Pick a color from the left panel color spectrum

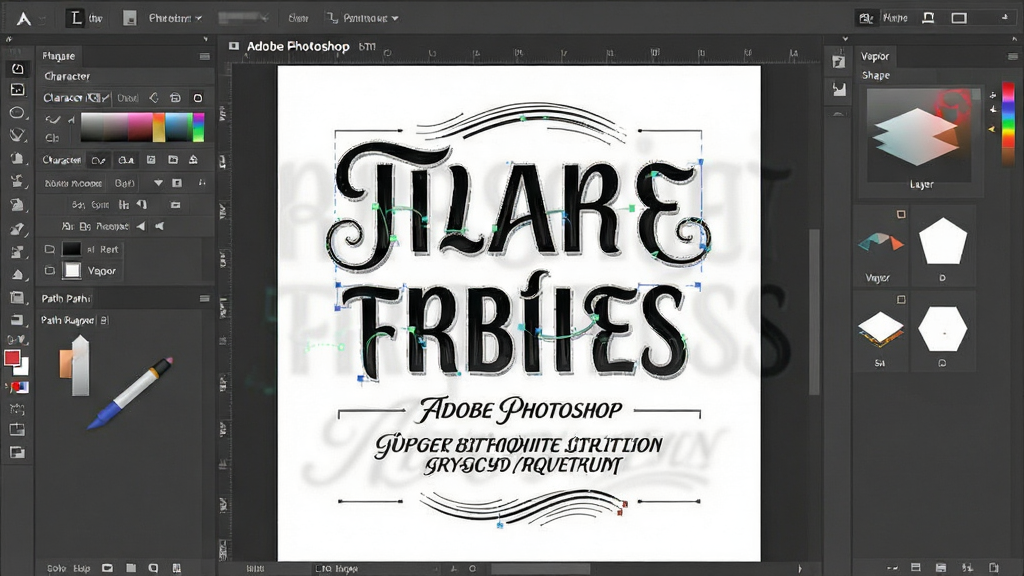click(142, 127)
